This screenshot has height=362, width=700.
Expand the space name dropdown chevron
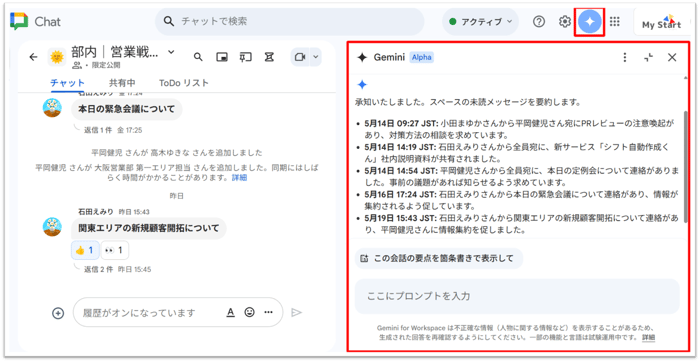click(171, 52)
